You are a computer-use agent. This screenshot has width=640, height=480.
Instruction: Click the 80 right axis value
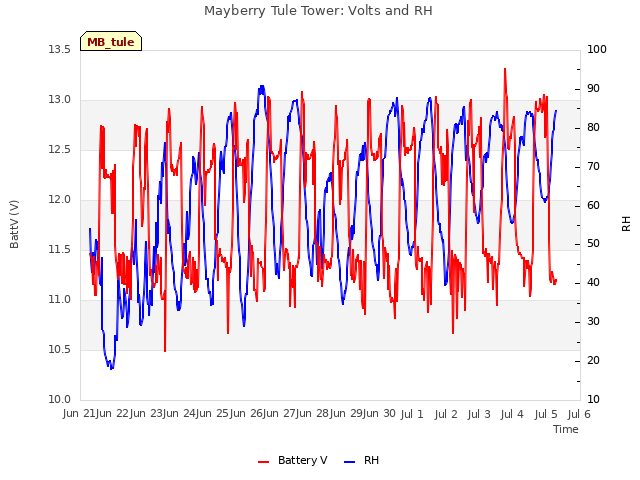click(x=593, y=128)
